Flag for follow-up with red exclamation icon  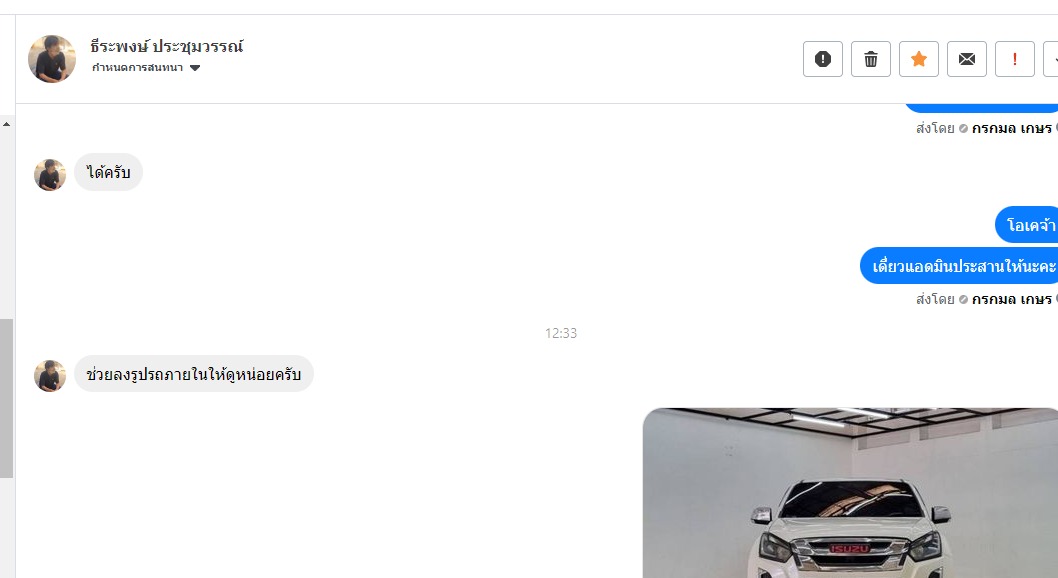coord(1014,59)
